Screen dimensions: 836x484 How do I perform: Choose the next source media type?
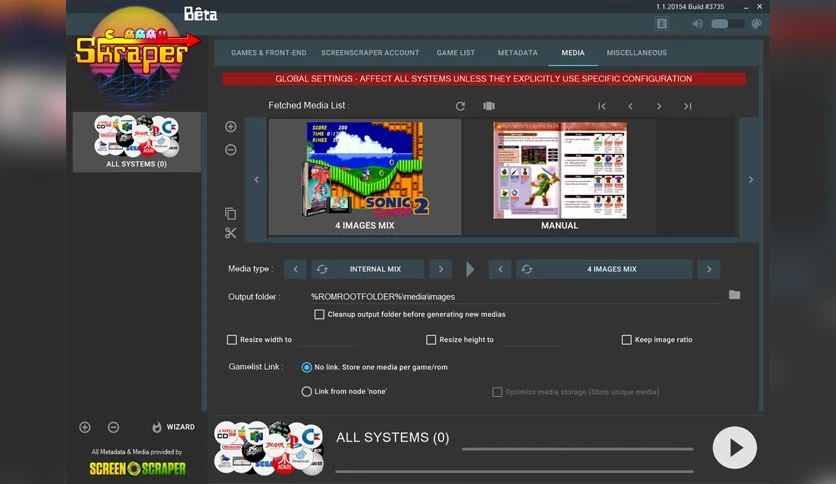click(x=441, y=269)
